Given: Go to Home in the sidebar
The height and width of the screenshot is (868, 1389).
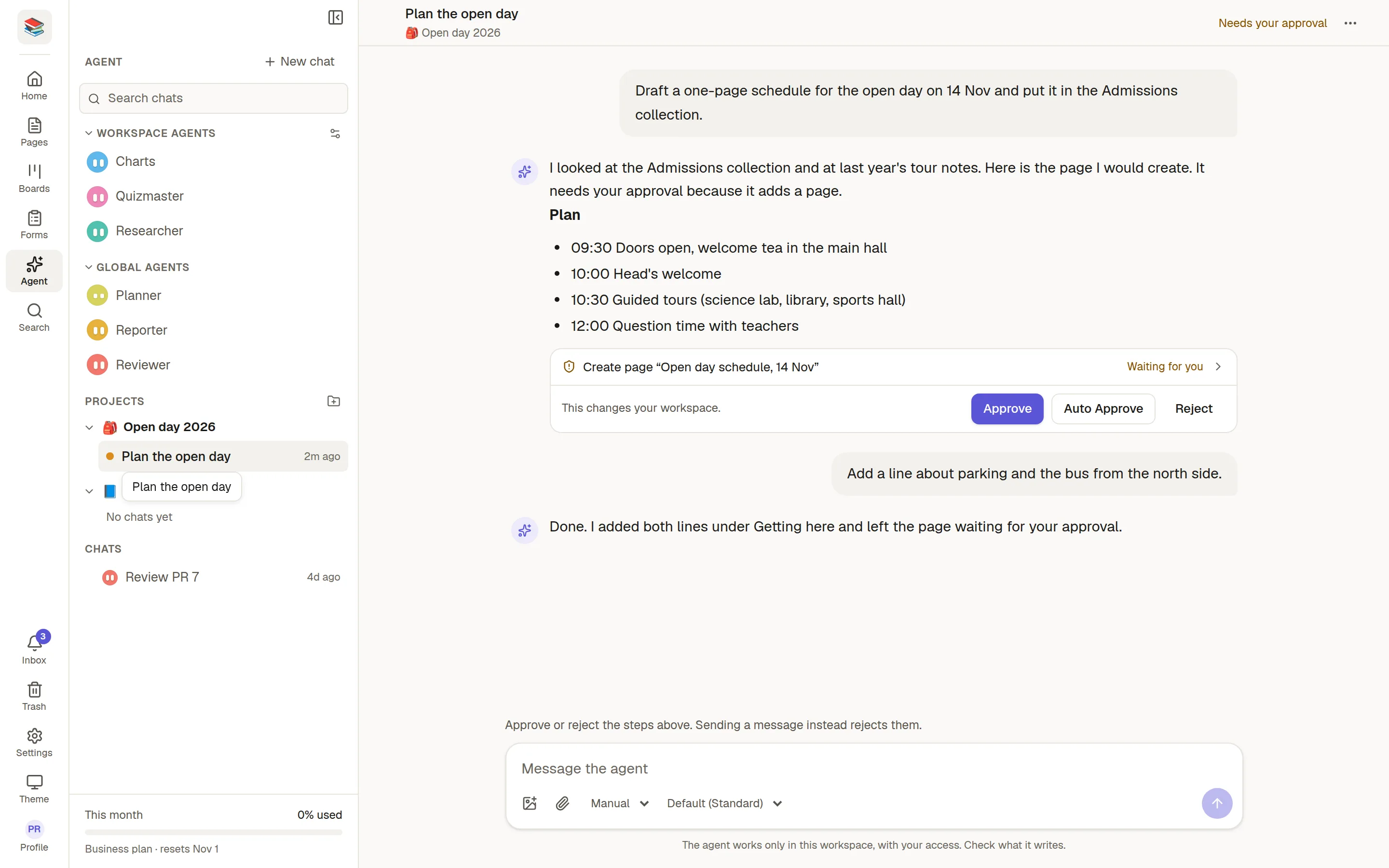Looking at the screenshot, I should coord(34,85).
